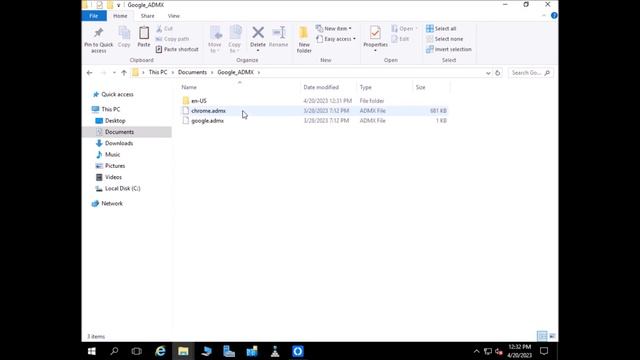The image size is (640, 360).
Task: Select the en-US folder
Action: pos(314,100)
